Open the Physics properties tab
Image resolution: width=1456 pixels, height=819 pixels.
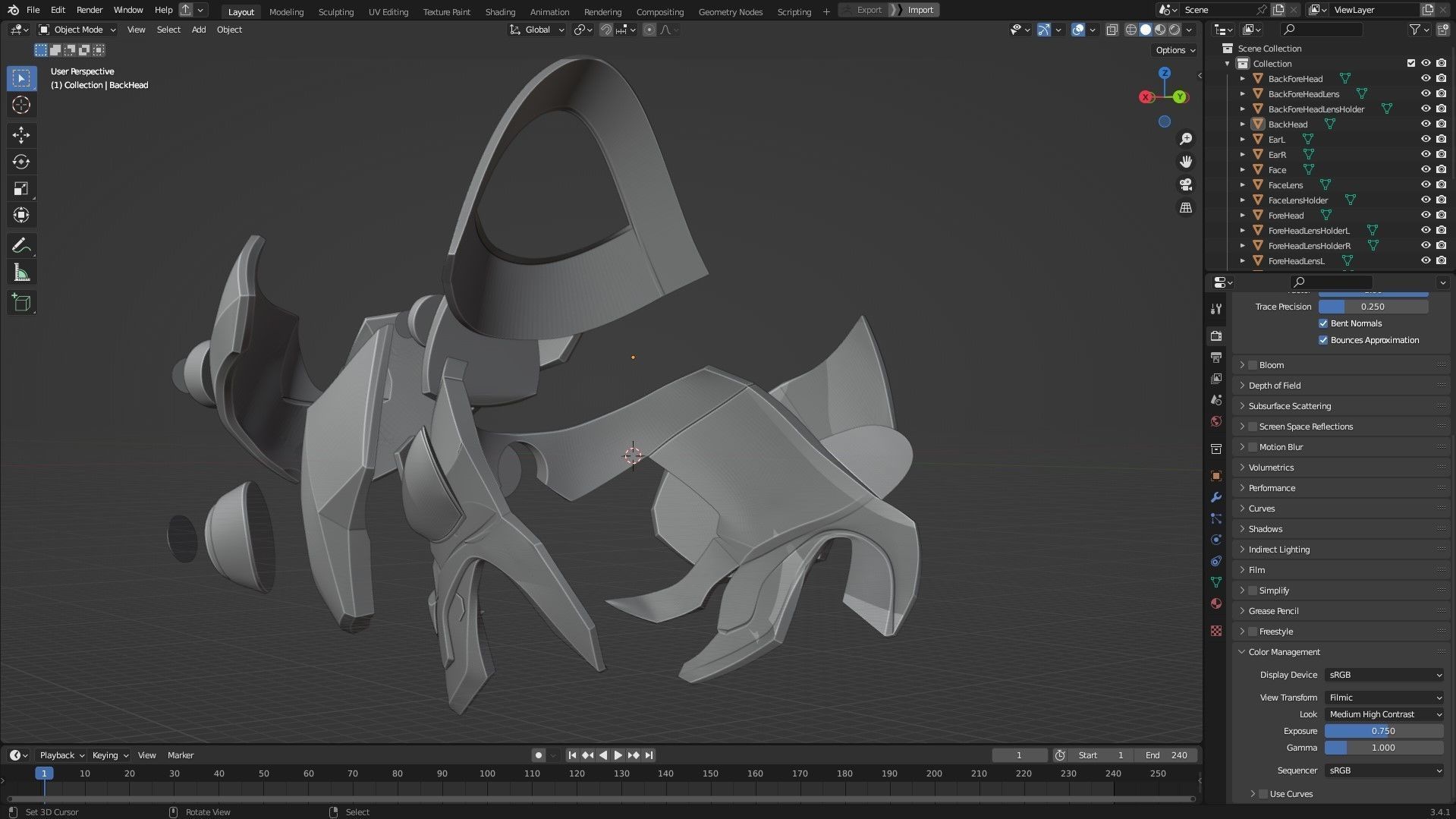click(1216, 540)
